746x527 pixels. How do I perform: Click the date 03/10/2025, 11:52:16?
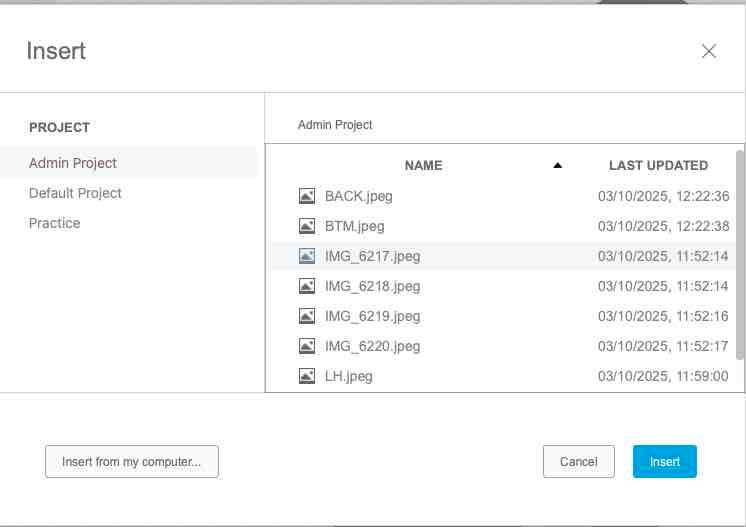(x=663, y=316)
